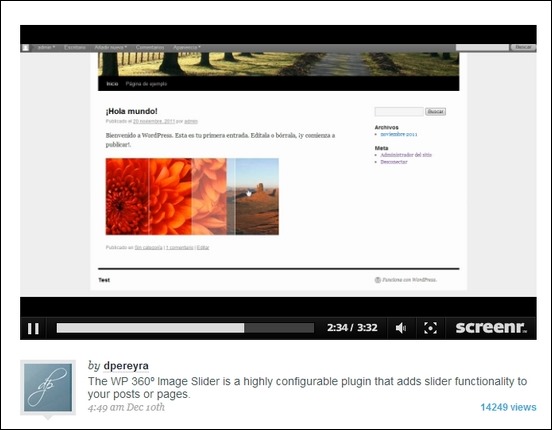Viewport: 552px width, 430px height.
Task: Click the admin bar avatar icon
Action: [x=26, y=48]
